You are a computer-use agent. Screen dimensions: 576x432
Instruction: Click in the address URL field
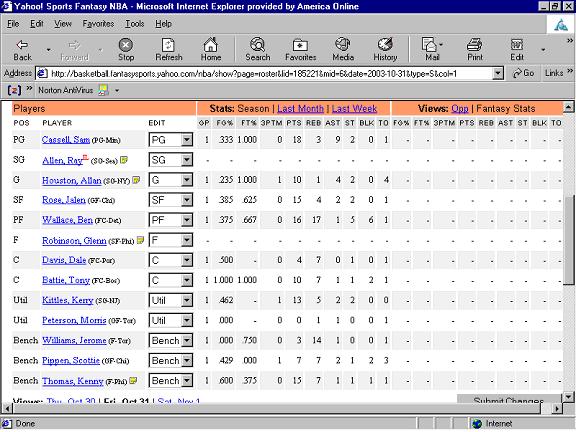tap(270, 73)
